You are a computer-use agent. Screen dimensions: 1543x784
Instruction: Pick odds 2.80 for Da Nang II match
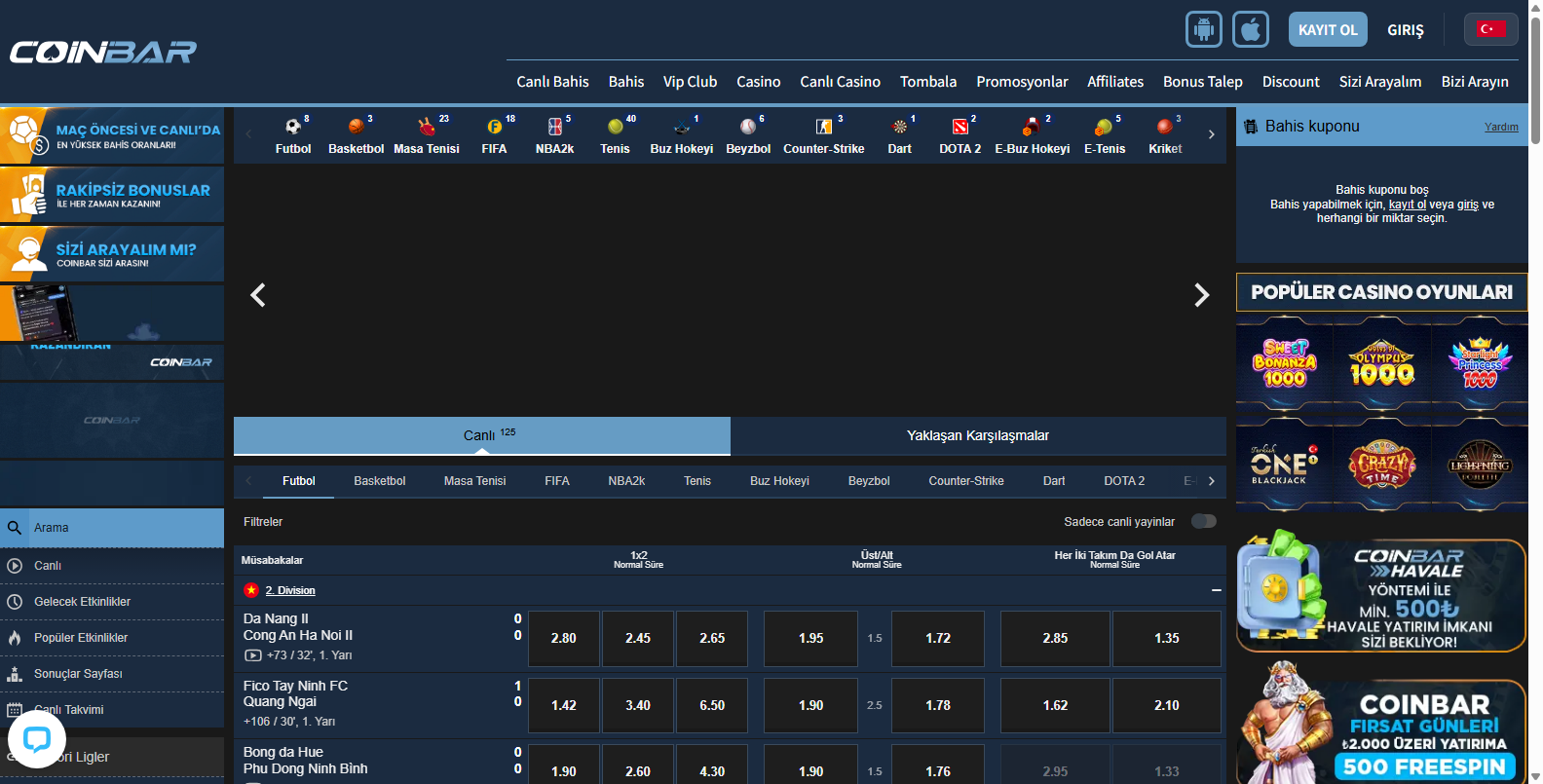click(x=563, y=638)
